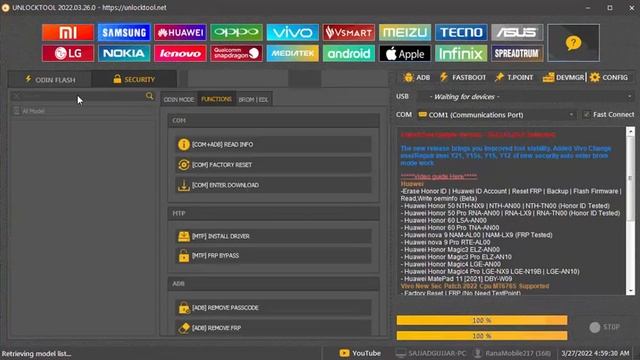Click the date and time in status bar
Image resolution: width=640 pixels, height=360 pixels.
pyautogui.click(x=595, y=353)
